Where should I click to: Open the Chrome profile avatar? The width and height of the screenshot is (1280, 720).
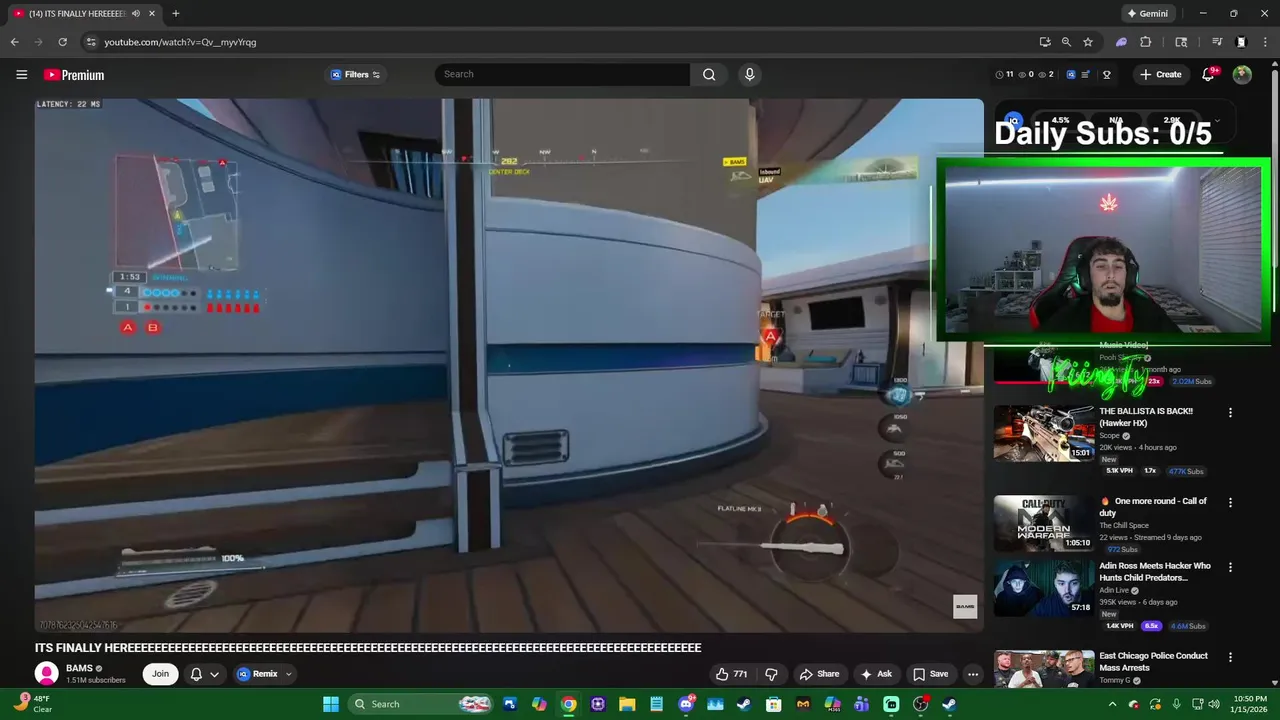[1241, 42]
